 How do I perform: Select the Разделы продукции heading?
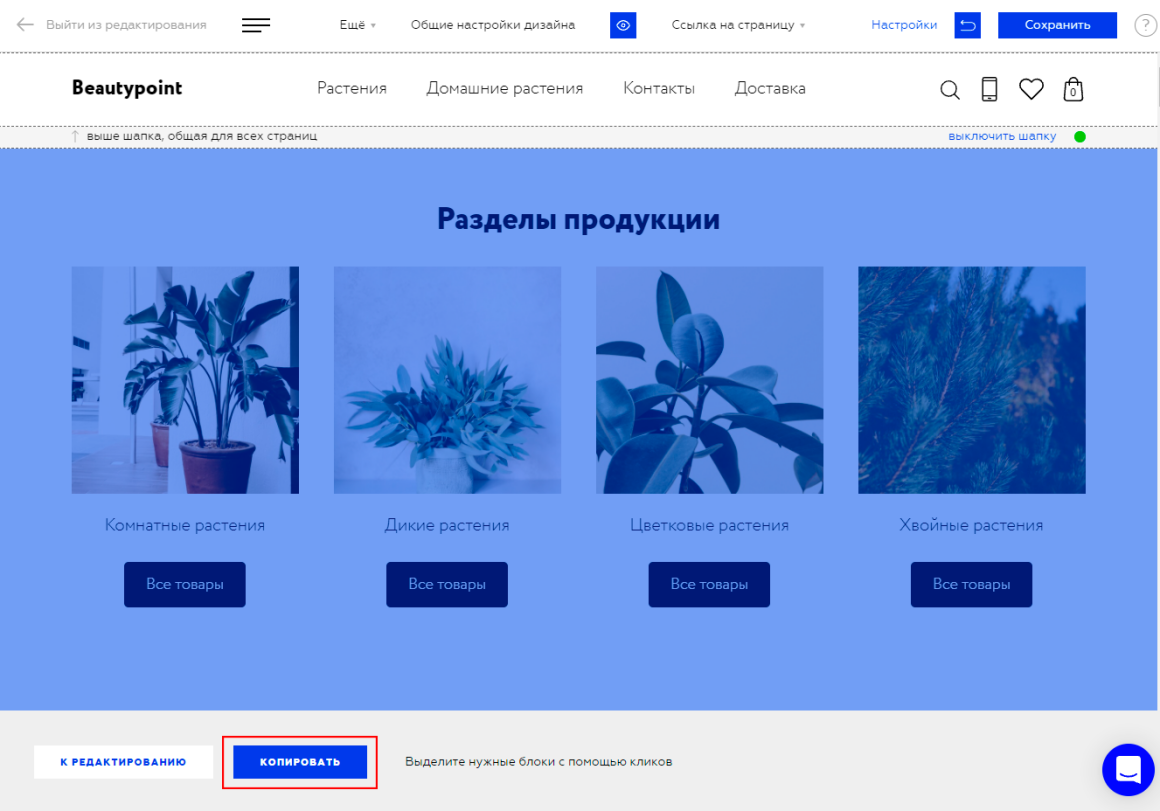click(579, 219)
